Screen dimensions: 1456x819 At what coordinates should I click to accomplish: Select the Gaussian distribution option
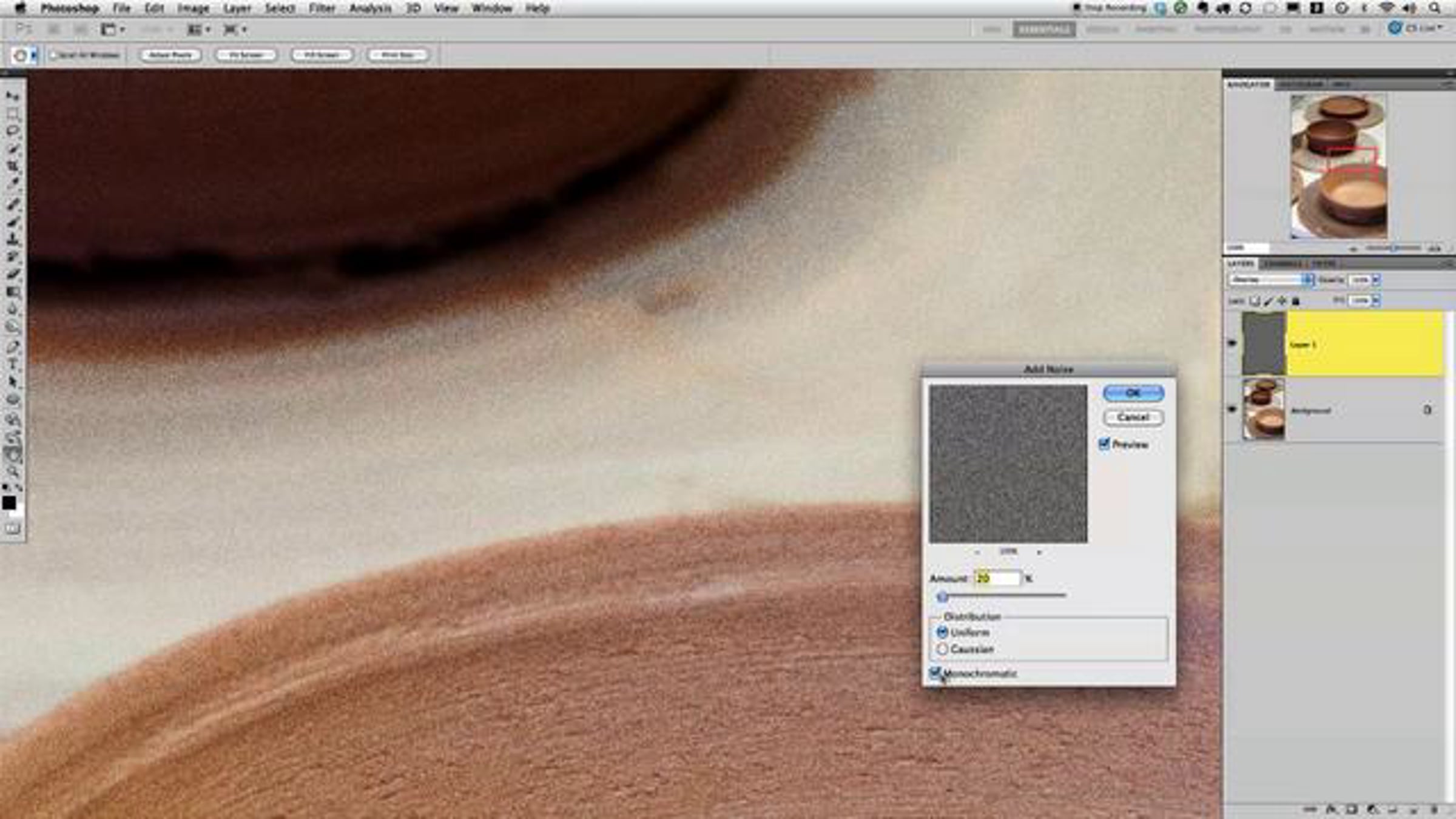942,649
